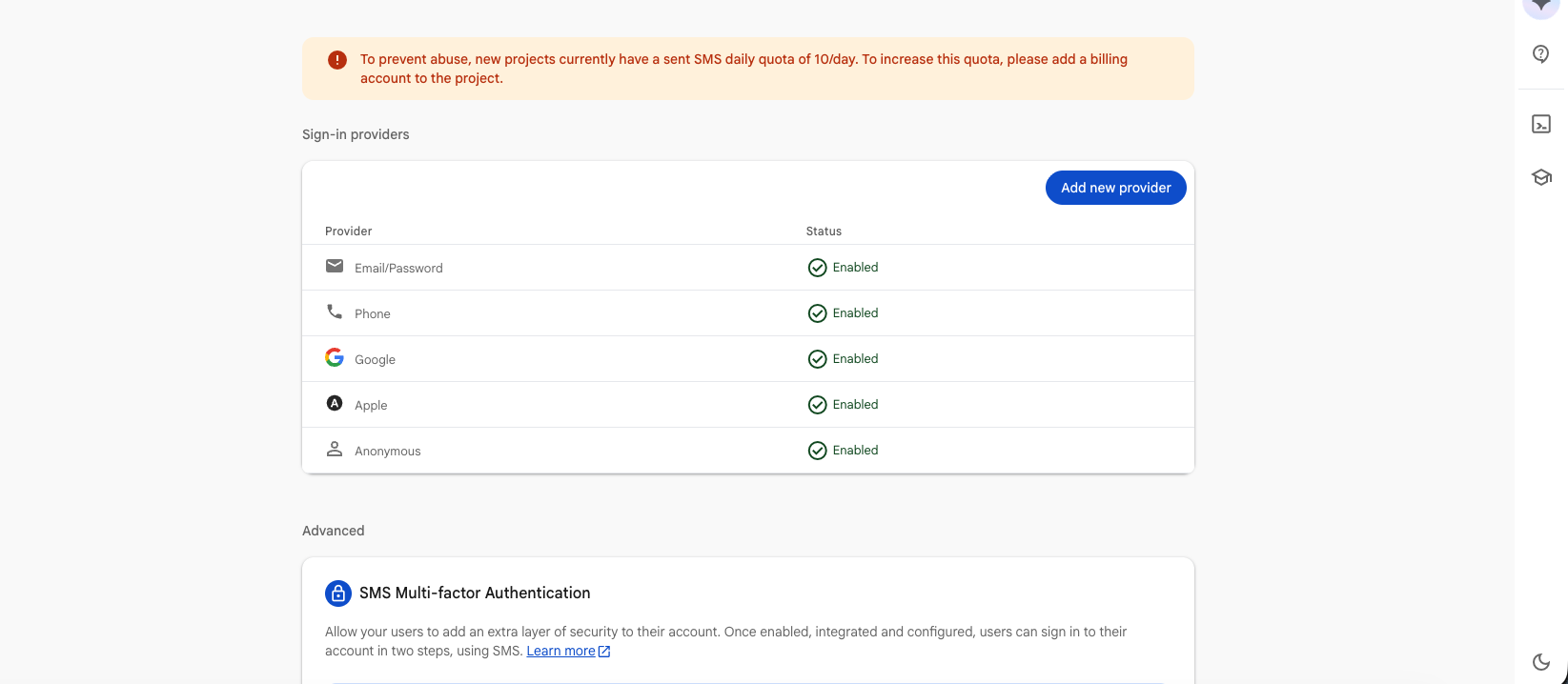Click the SMS daily quota warning message
Viewport: 1568px width, 684px height.
point(743,69)
